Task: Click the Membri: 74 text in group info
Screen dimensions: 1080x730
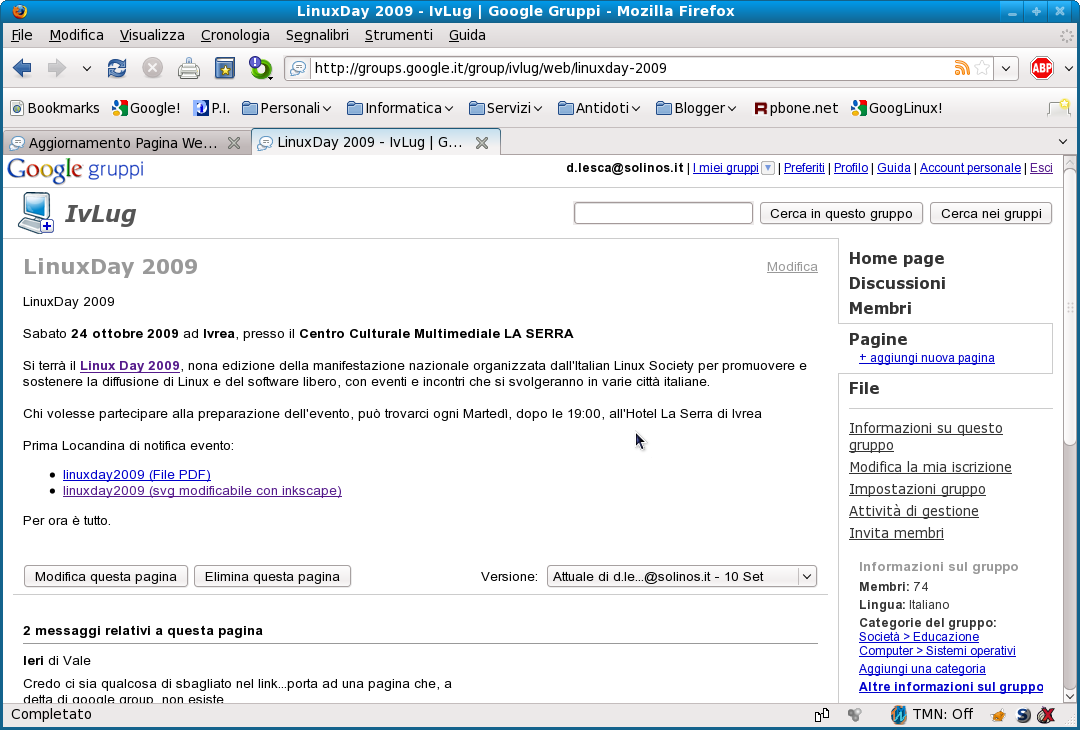Action: coord(893,587)
